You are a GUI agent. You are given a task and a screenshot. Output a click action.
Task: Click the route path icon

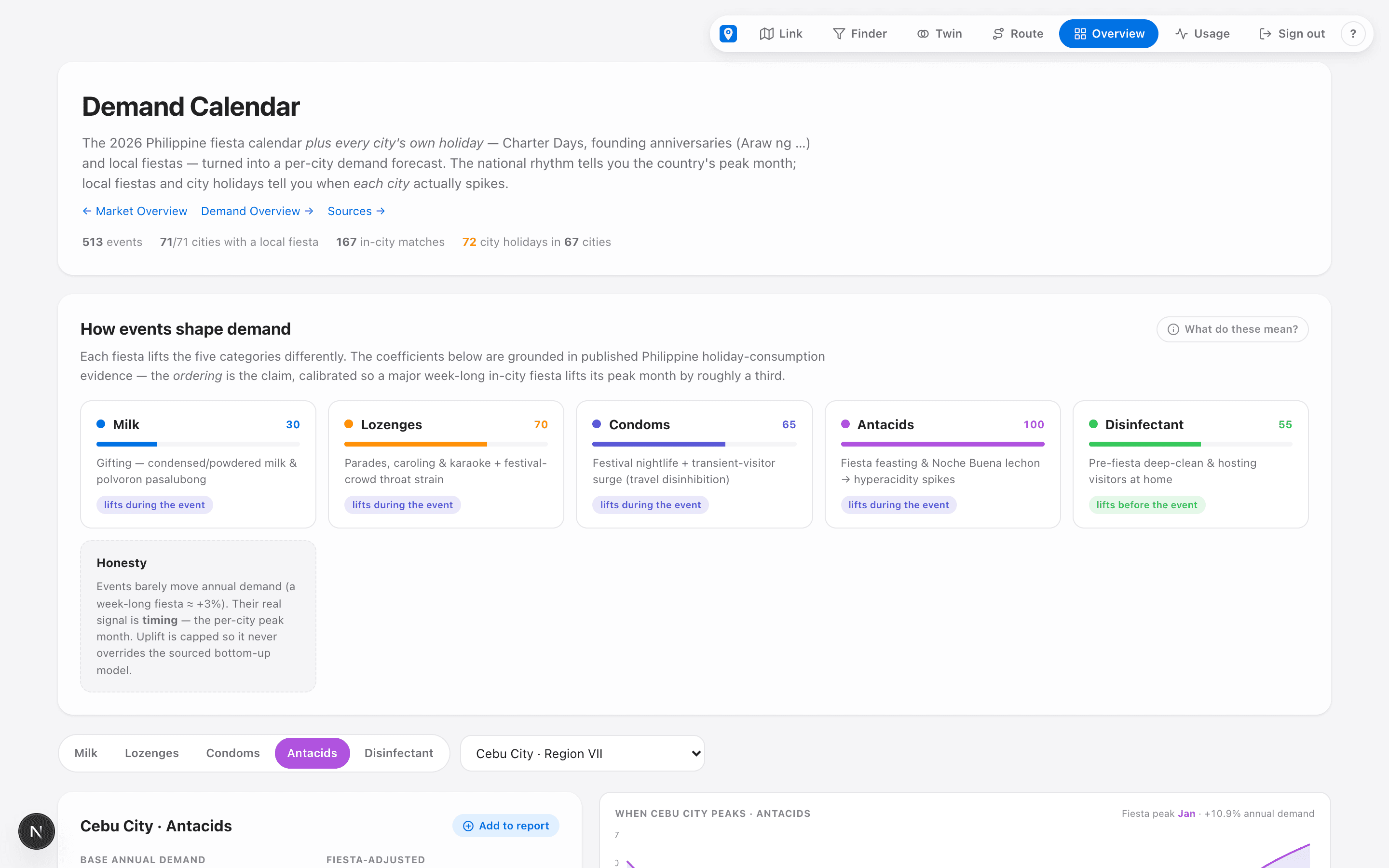coord(998,34)
